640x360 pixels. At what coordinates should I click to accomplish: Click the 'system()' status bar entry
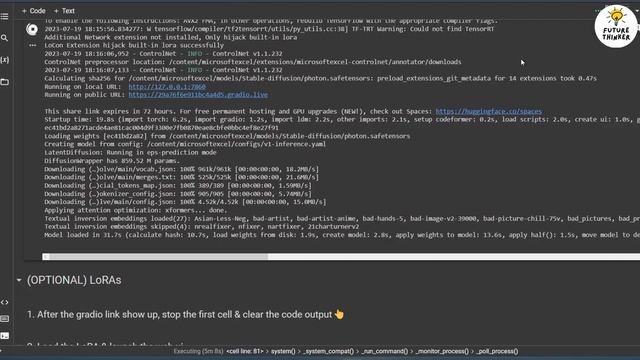click(283, 351)
